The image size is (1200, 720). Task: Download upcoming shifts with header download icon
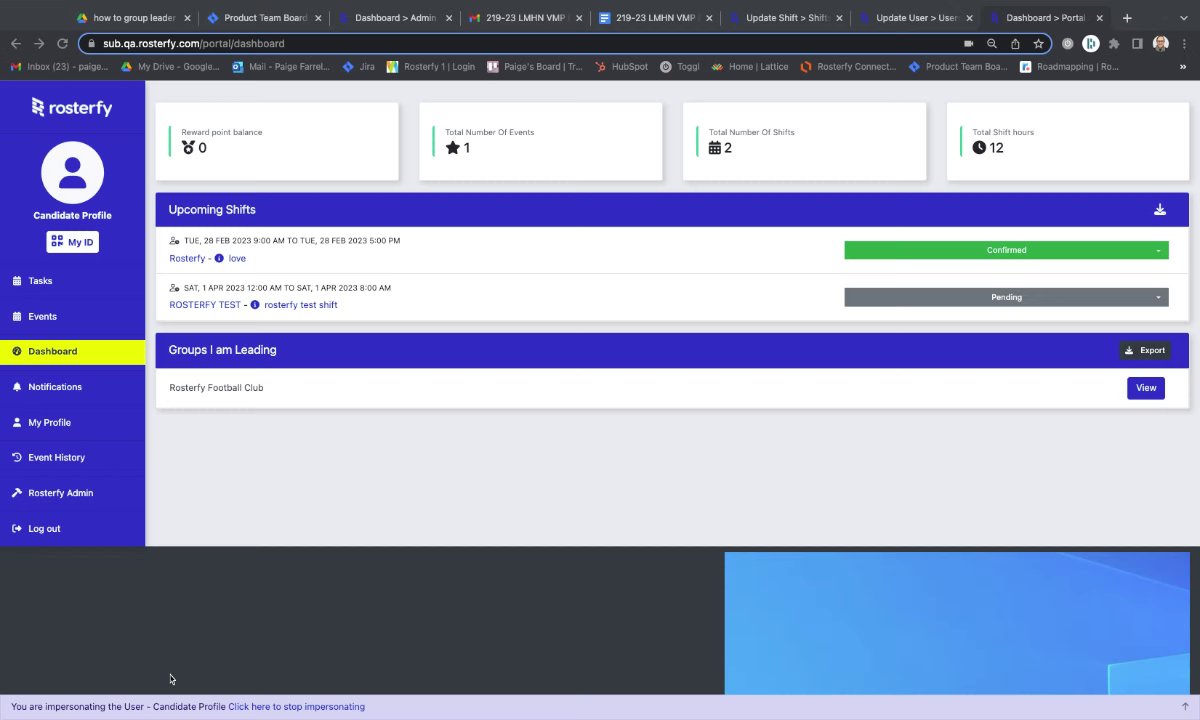[x=1160, y=210]
